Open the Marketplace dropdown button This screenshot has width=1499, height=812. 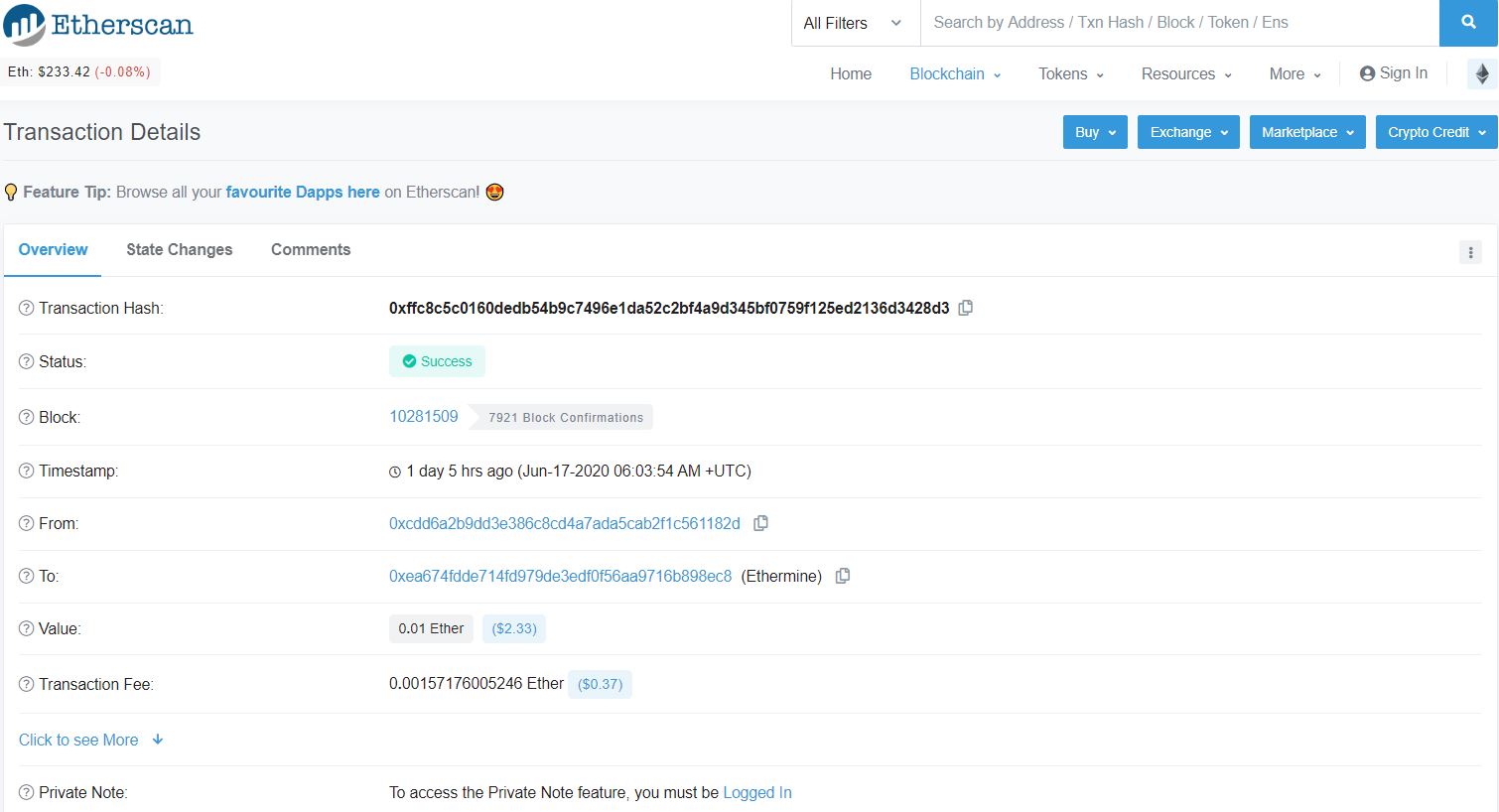(x=1307, y=132)
